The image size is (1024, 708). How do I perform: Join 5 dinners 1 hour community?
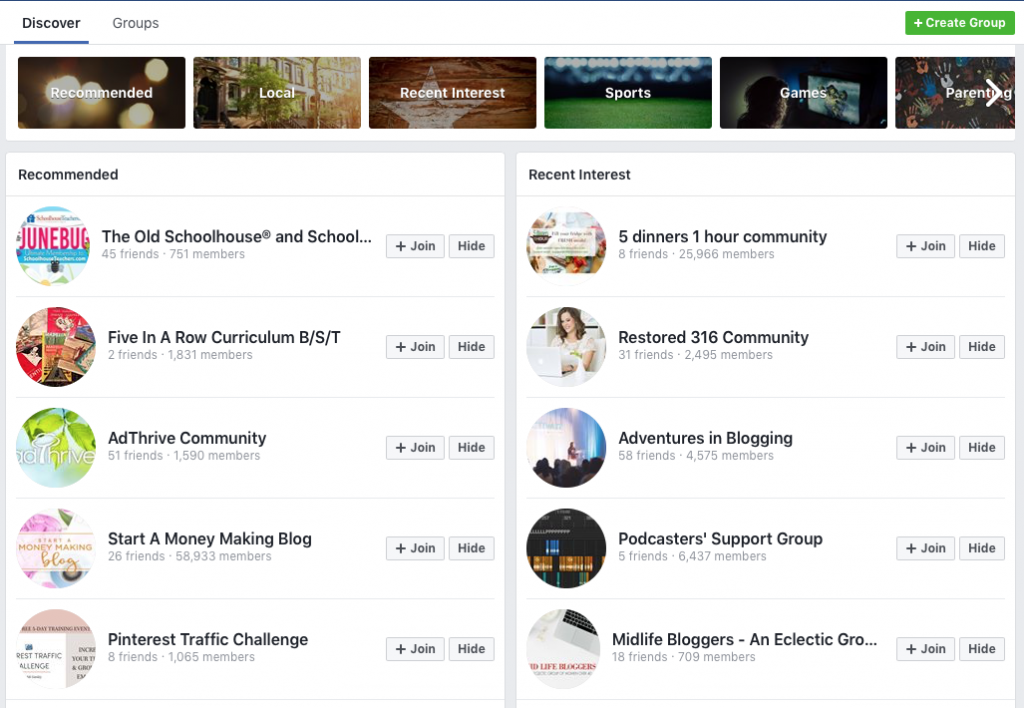click(925, 246)
